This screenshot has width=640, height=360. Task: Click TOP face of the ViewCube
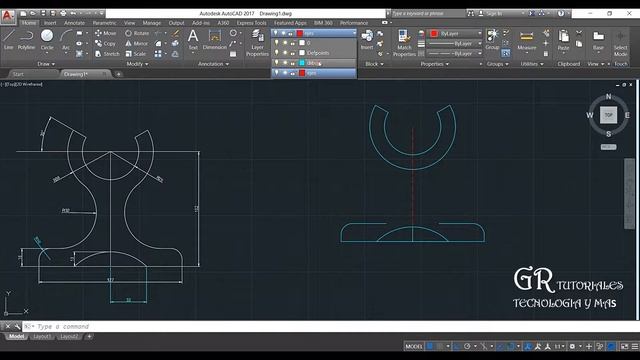click(x=608, y=115)
